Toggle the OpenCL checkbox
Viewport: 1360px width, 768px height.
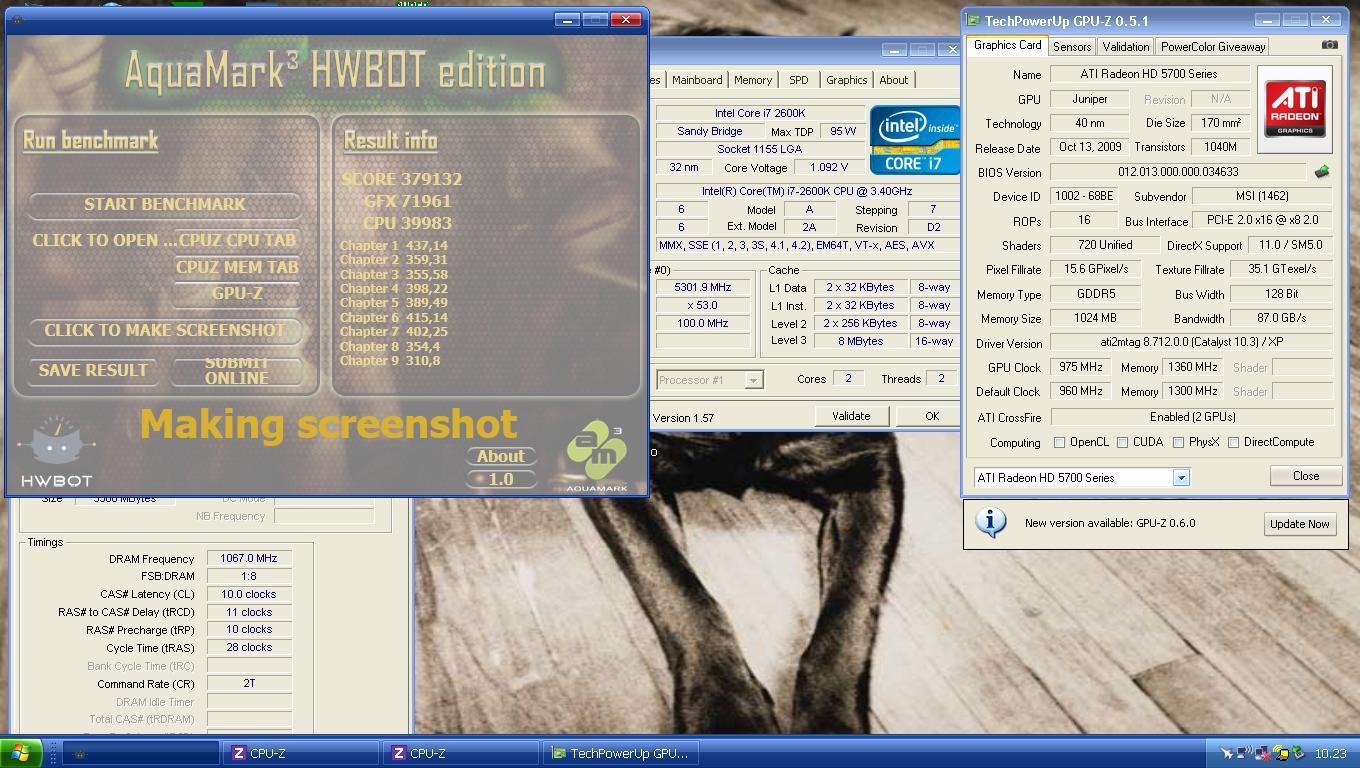1059,442
